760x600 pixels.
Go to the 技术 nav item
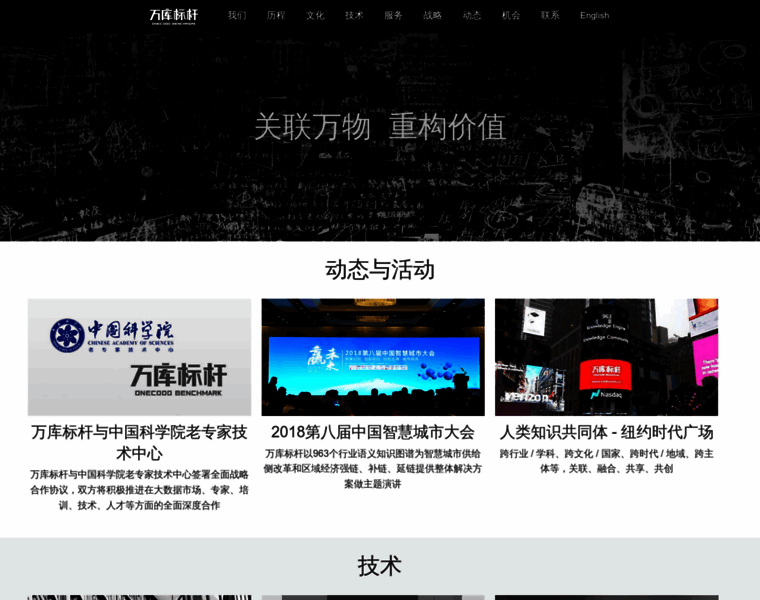[354, 16]
